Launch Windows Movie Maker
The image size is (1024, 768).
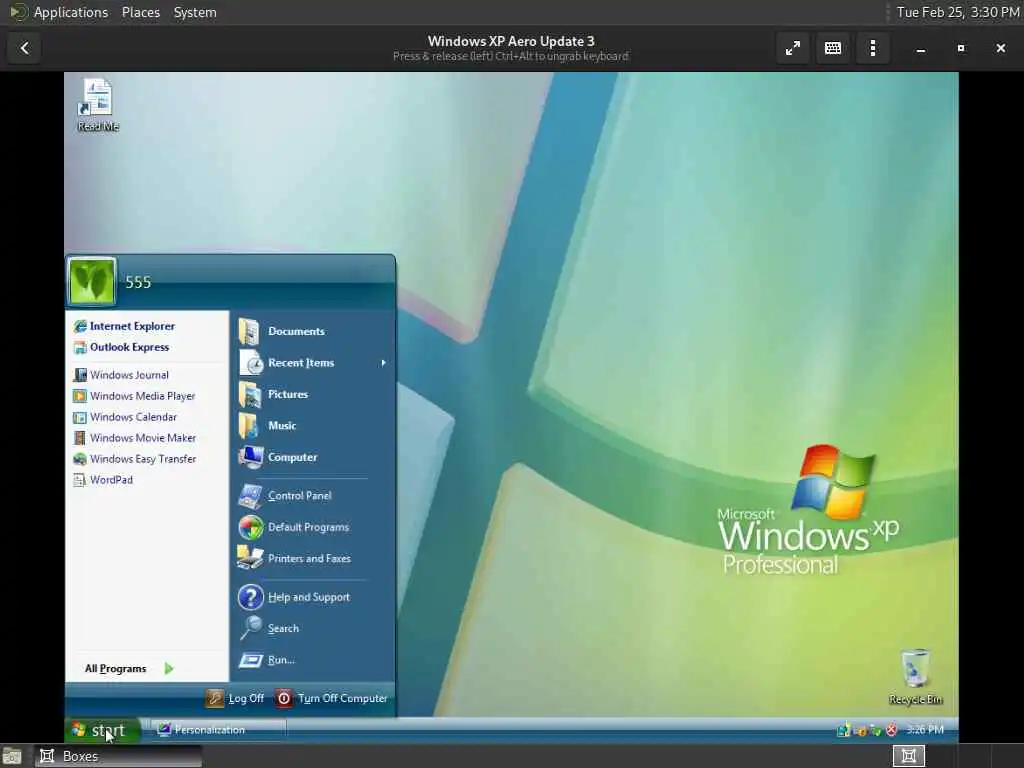[135, 438]
